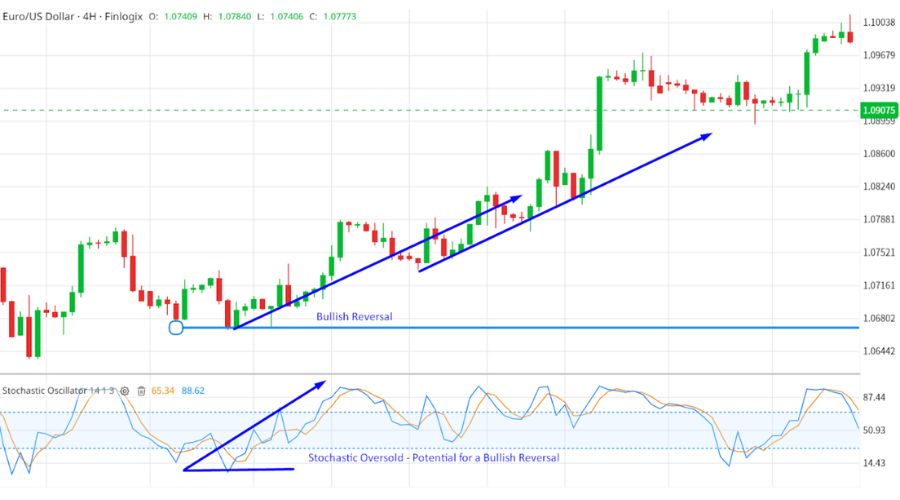This screenshot has height=500, width=900.
Task: Click the 14.43 level on oscillator axis
Action: point(875,464)
